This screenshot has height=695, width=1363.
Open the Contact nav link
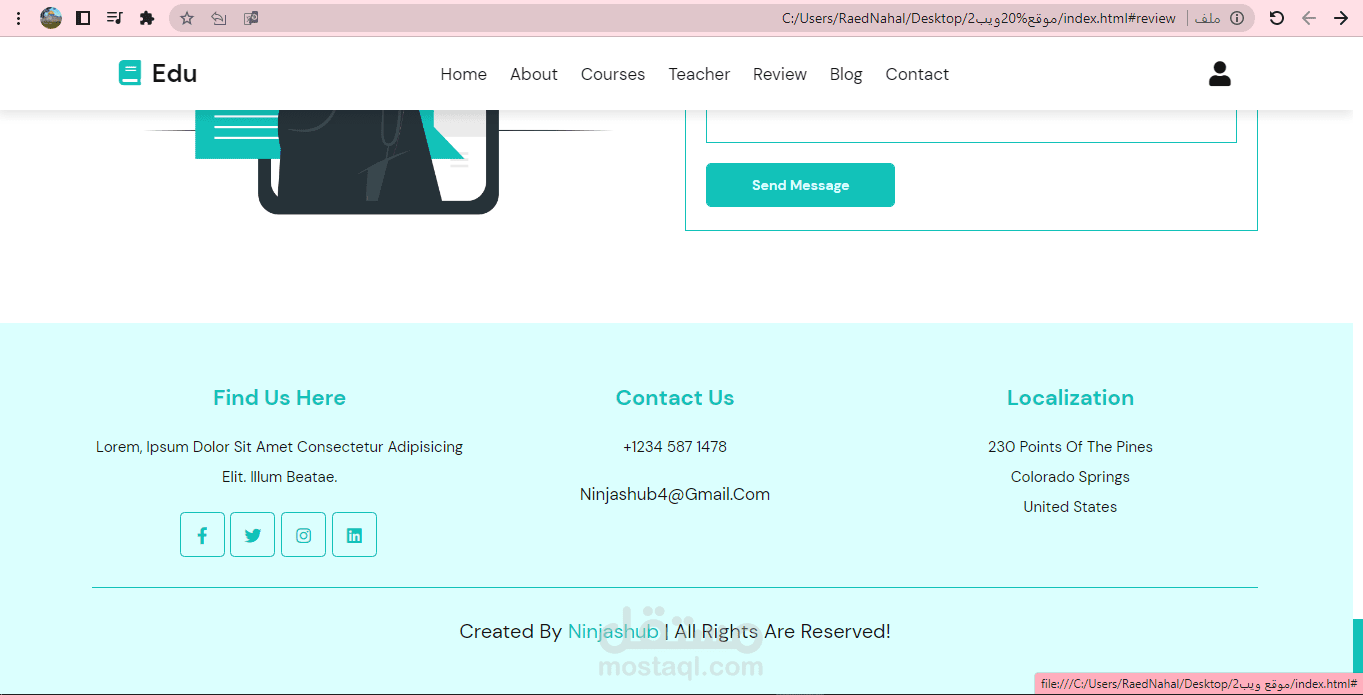[917, 74]
